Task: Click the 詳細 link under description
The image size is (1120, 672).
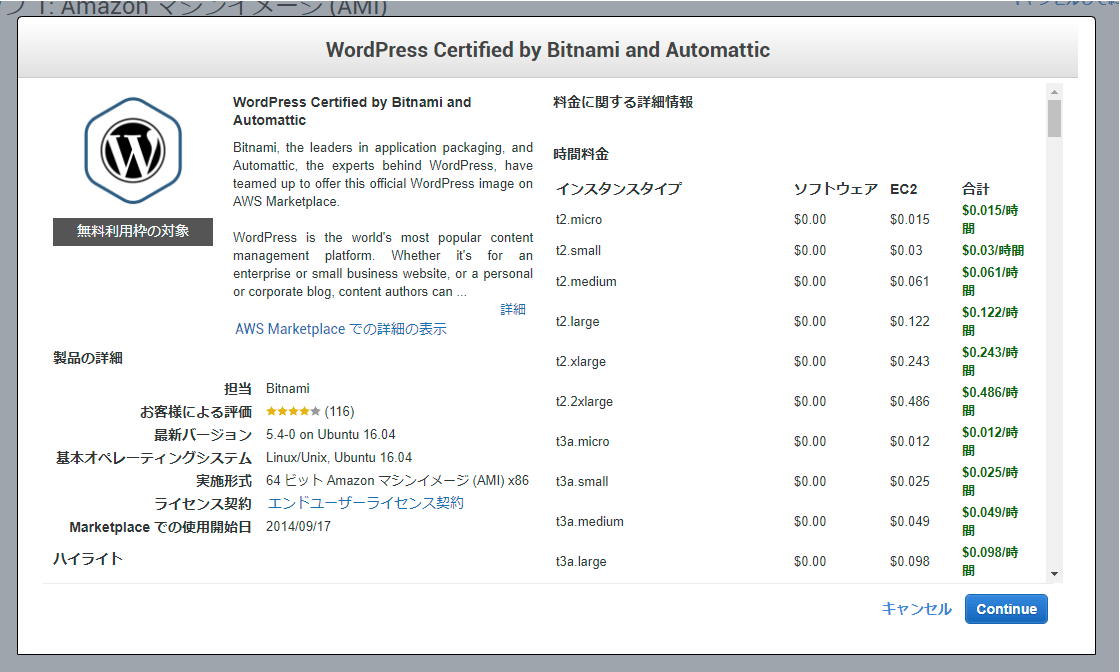Action: [513, 309]
